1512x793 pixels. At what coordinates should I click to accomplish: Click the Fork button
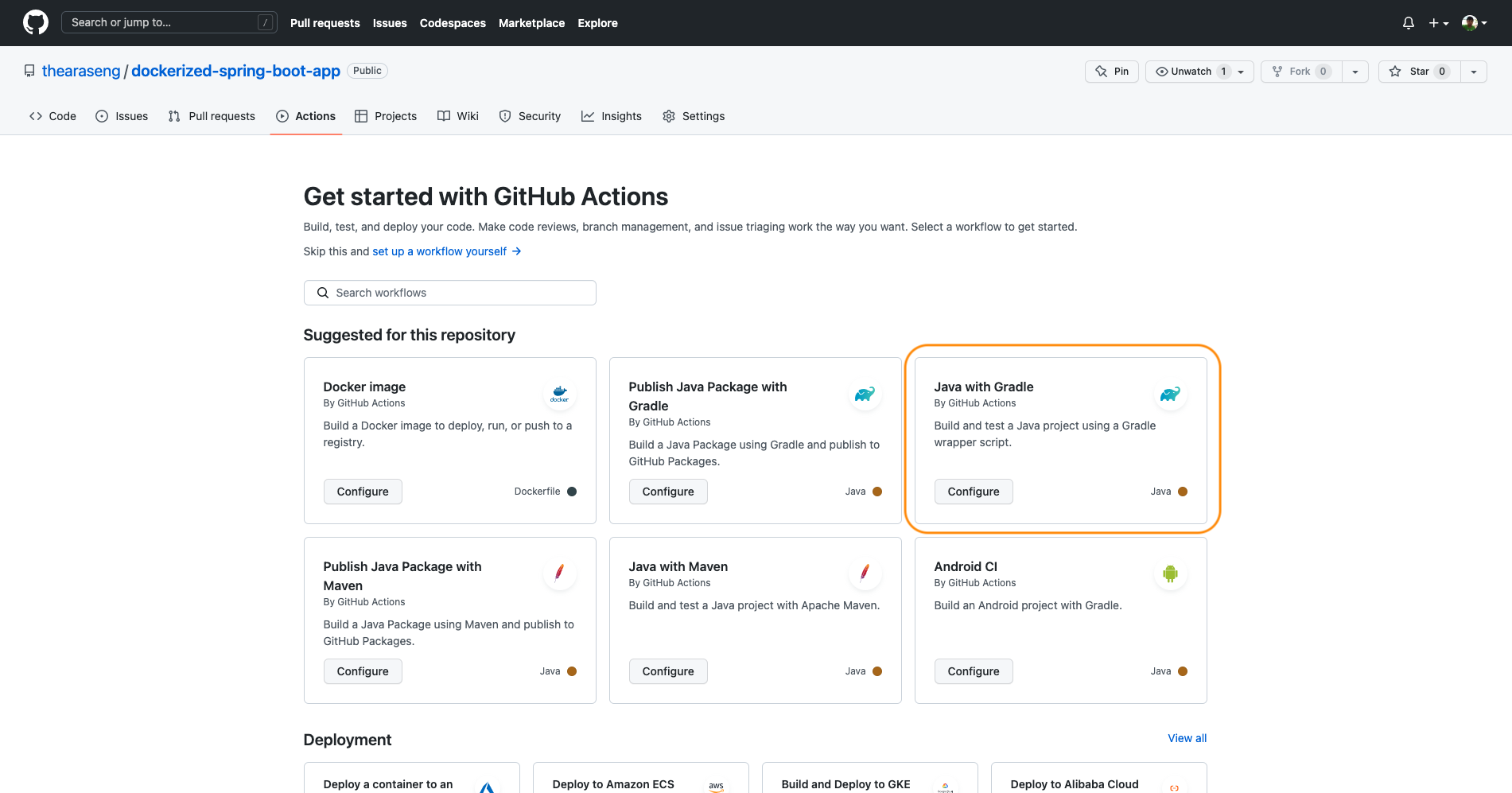[x=1301, y=72]
